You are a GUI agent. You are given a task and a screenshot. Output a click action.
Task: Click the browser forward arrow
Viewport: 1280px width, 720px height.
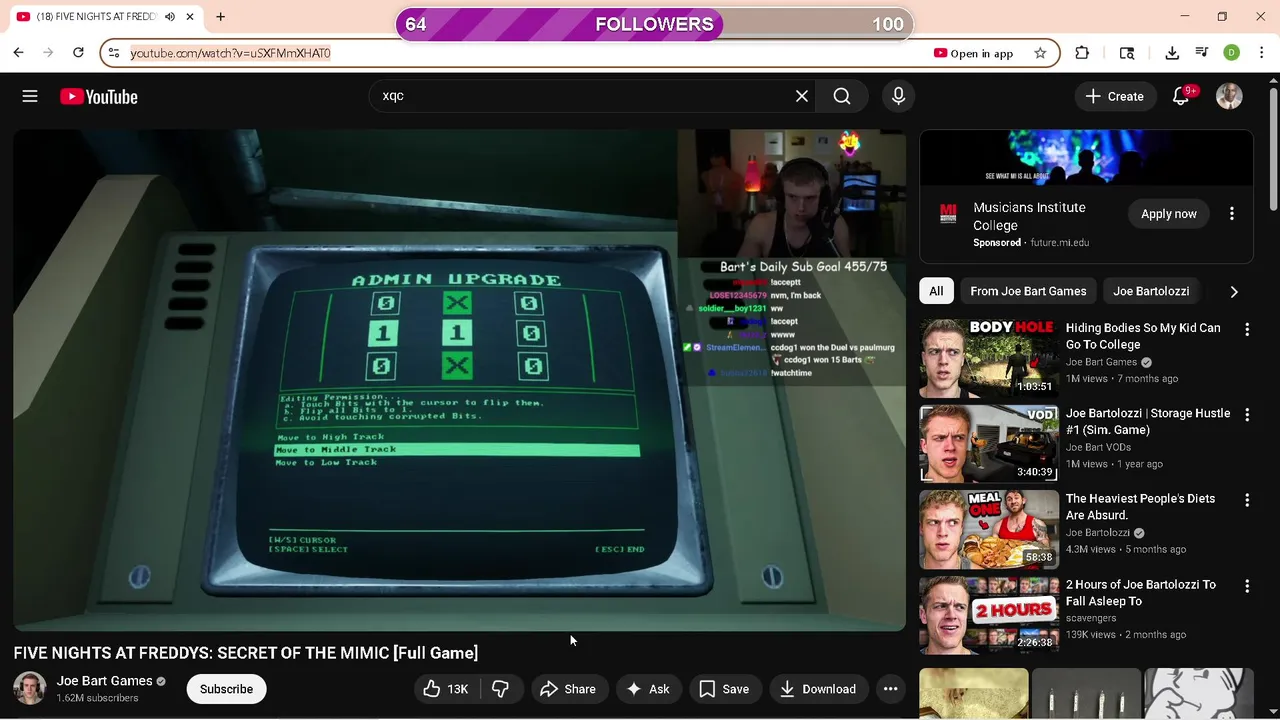pos(48,52)
